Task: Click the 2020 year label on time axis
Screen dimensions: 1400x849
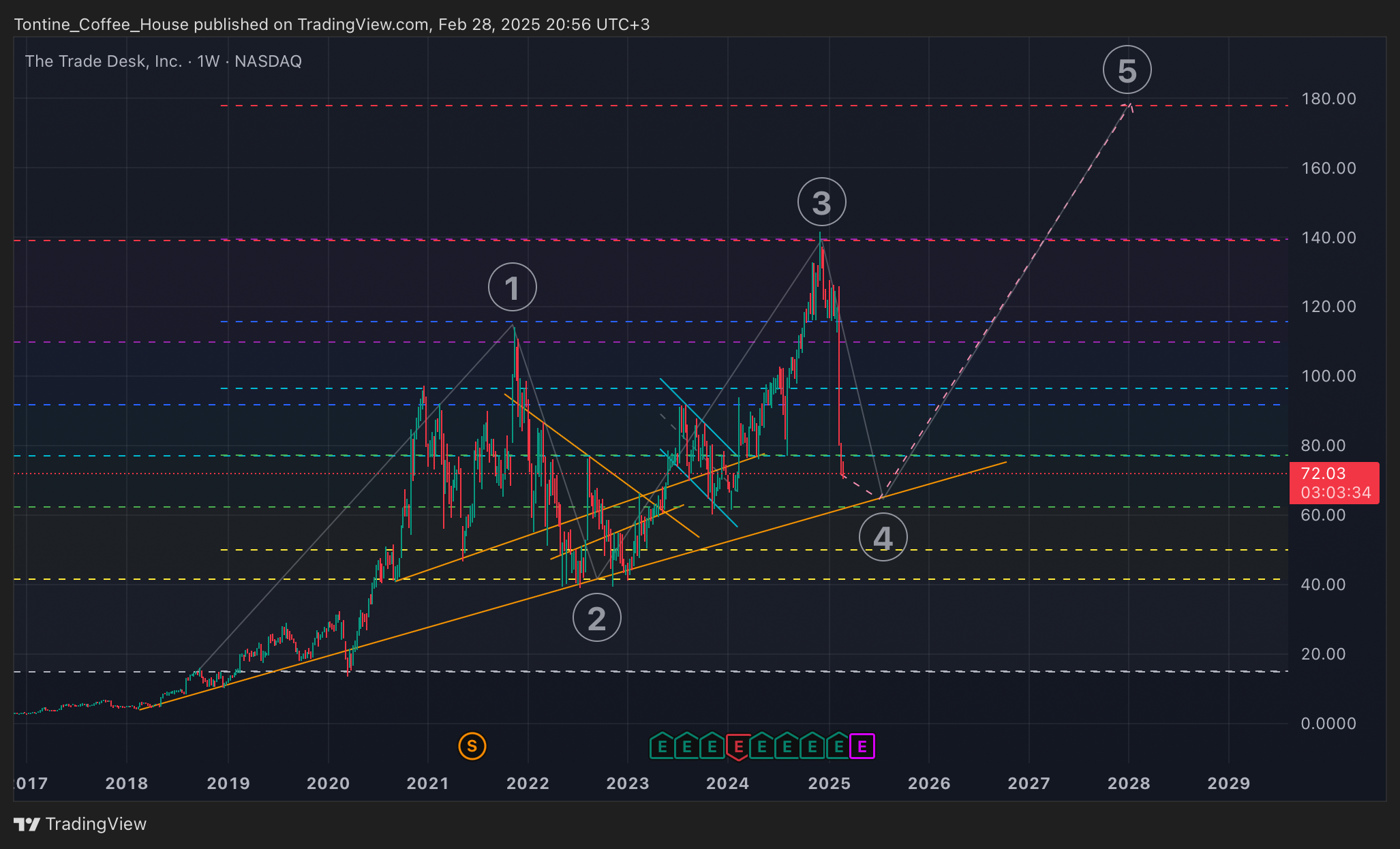Action: pyautogui.click(x=328, y=784)
